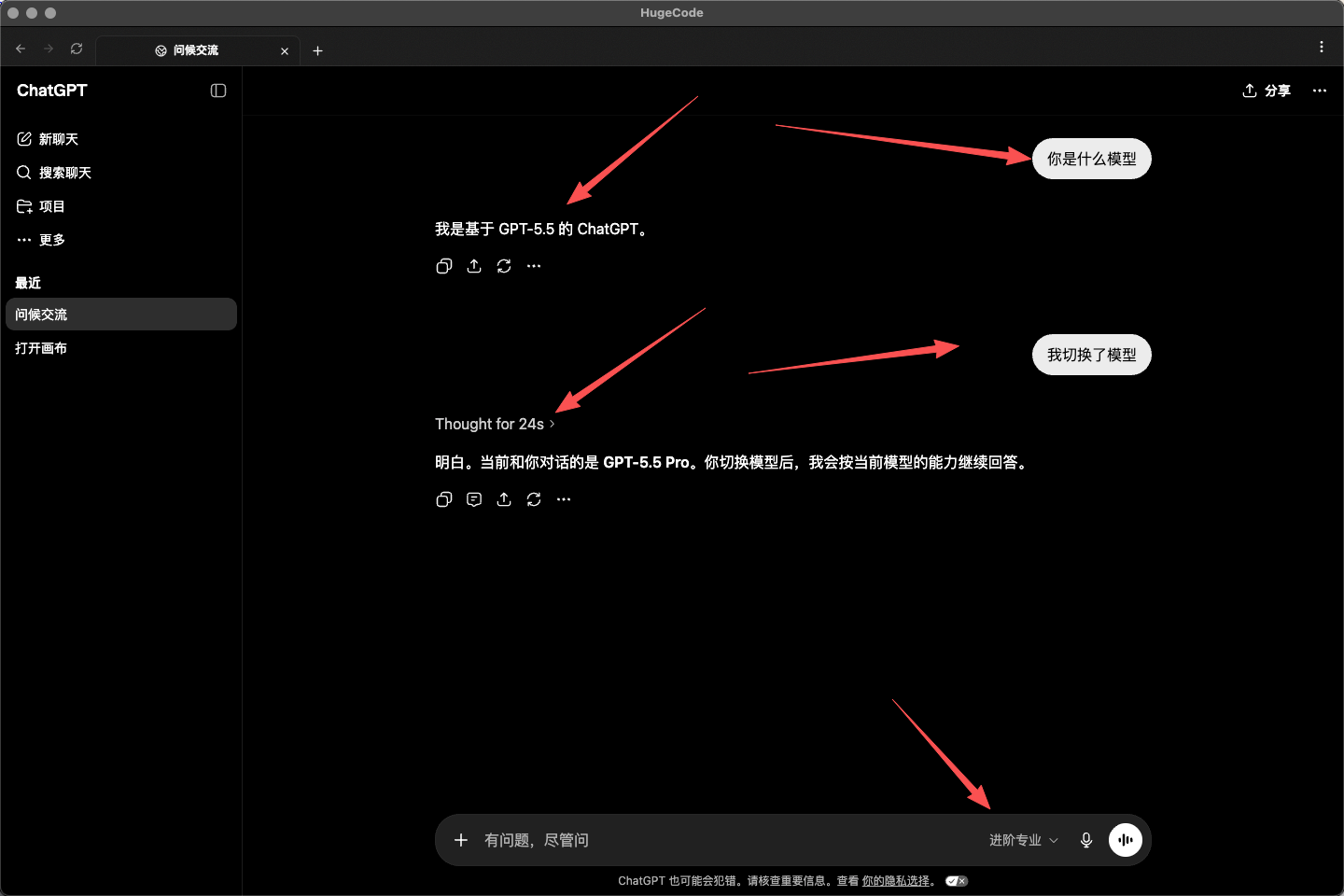Image resolution: width=1344 pixels, height=896 pixels.
Task: Toggle the privacy choices switch icon
Action: click(957, 880)
